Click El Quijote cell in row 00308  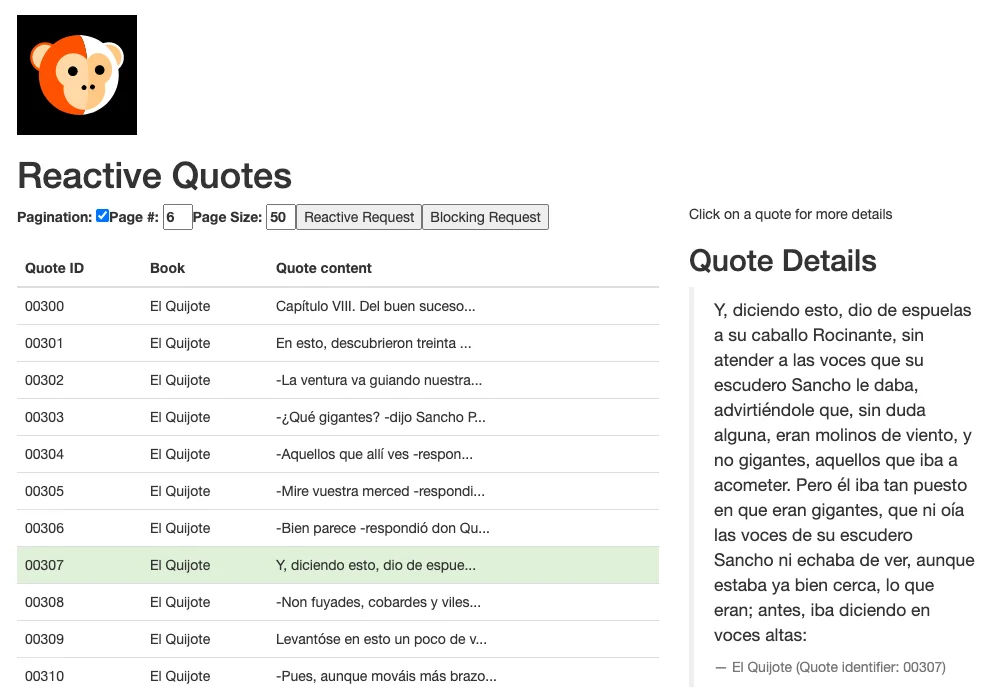coord(180,603)
